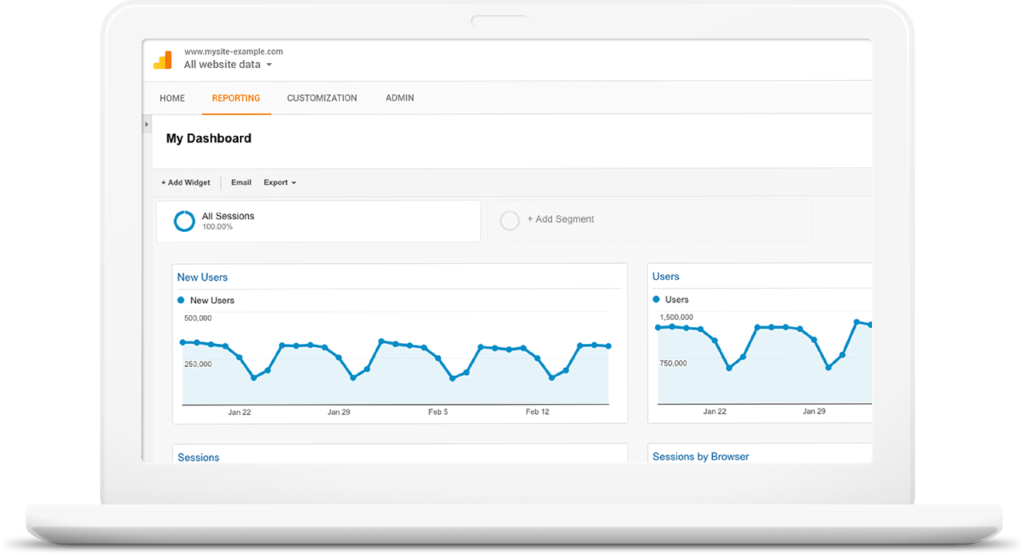Click the Feb 5 date label
Viewport: 1024px width, 555px height.
[438, 413]
